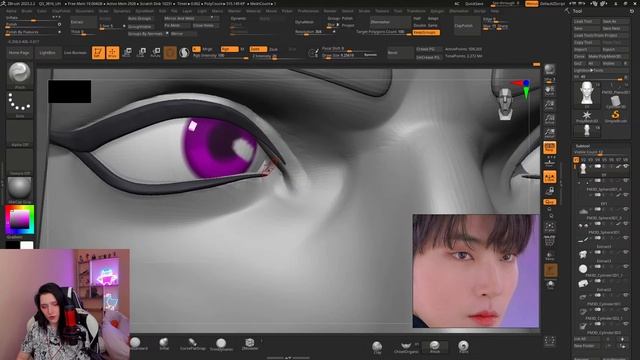This screenshot has width=640, height=360.
Task: Toggle KeepGroups for ZRemesher
Action: click(x=426, y=32)
